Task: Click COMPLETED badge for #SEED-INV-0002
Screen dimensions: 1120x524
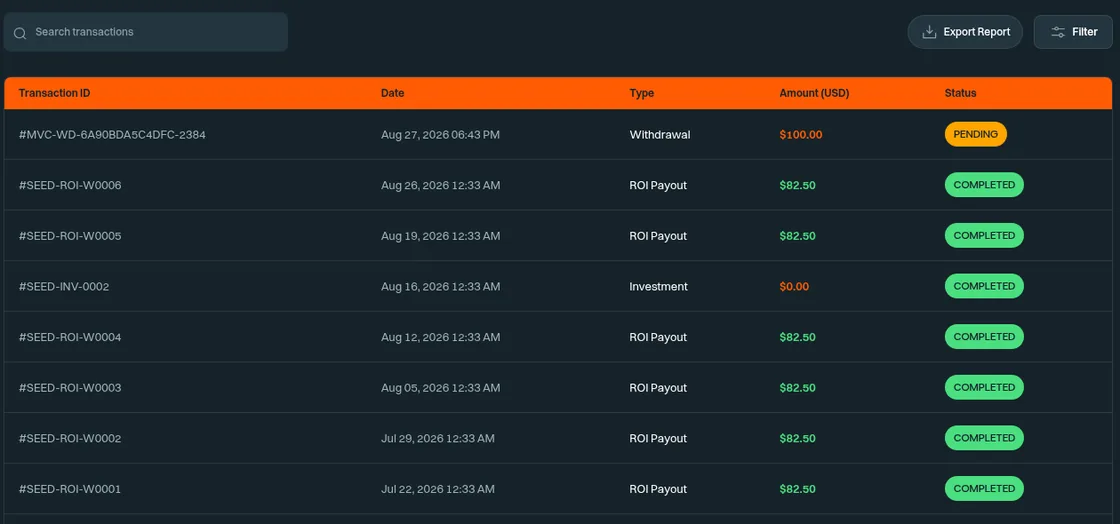Action: pyautogui.click(x=984, y=286)
